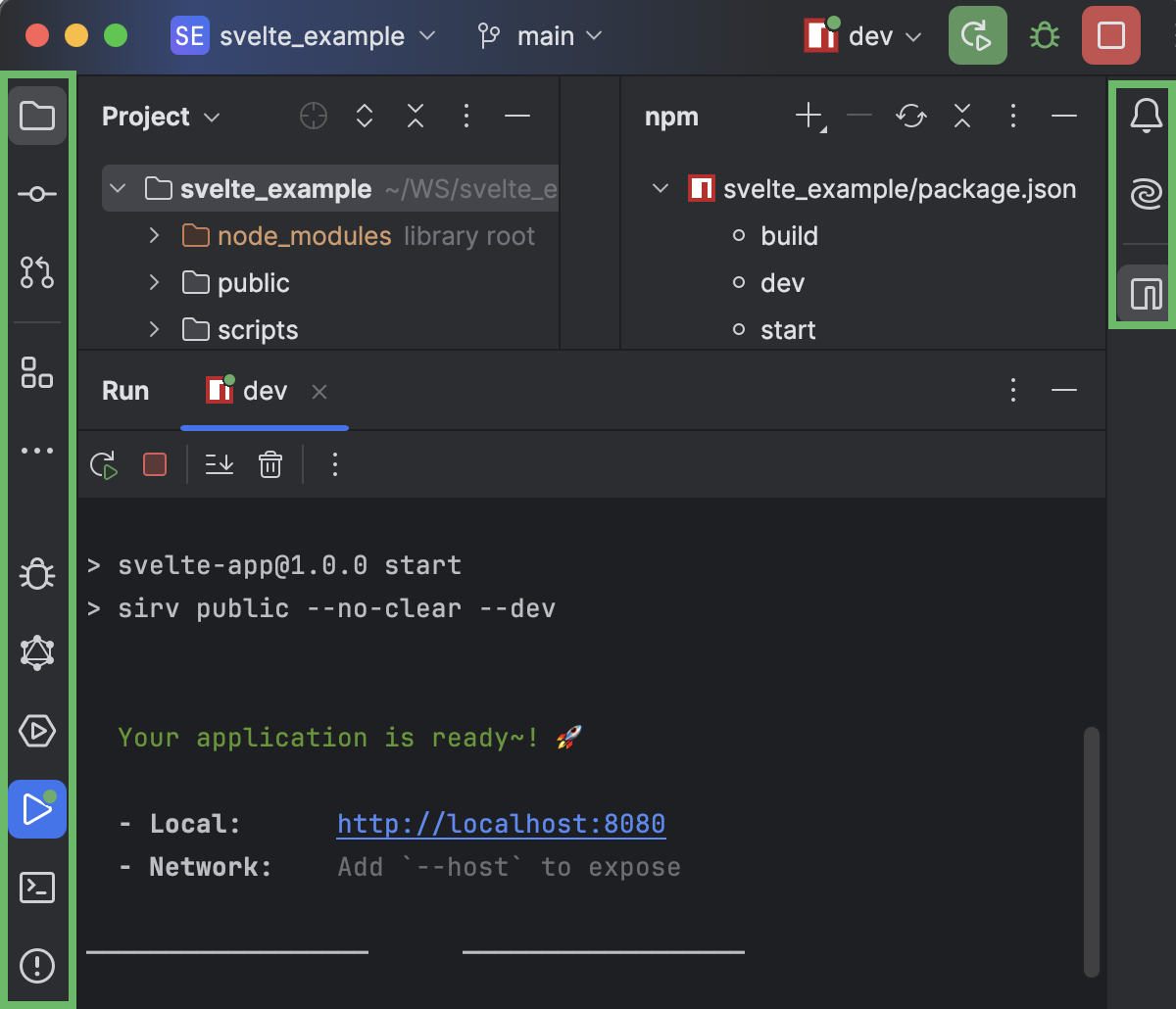
Task: Open the Commit tool window
Action: (x=37, y=193)
